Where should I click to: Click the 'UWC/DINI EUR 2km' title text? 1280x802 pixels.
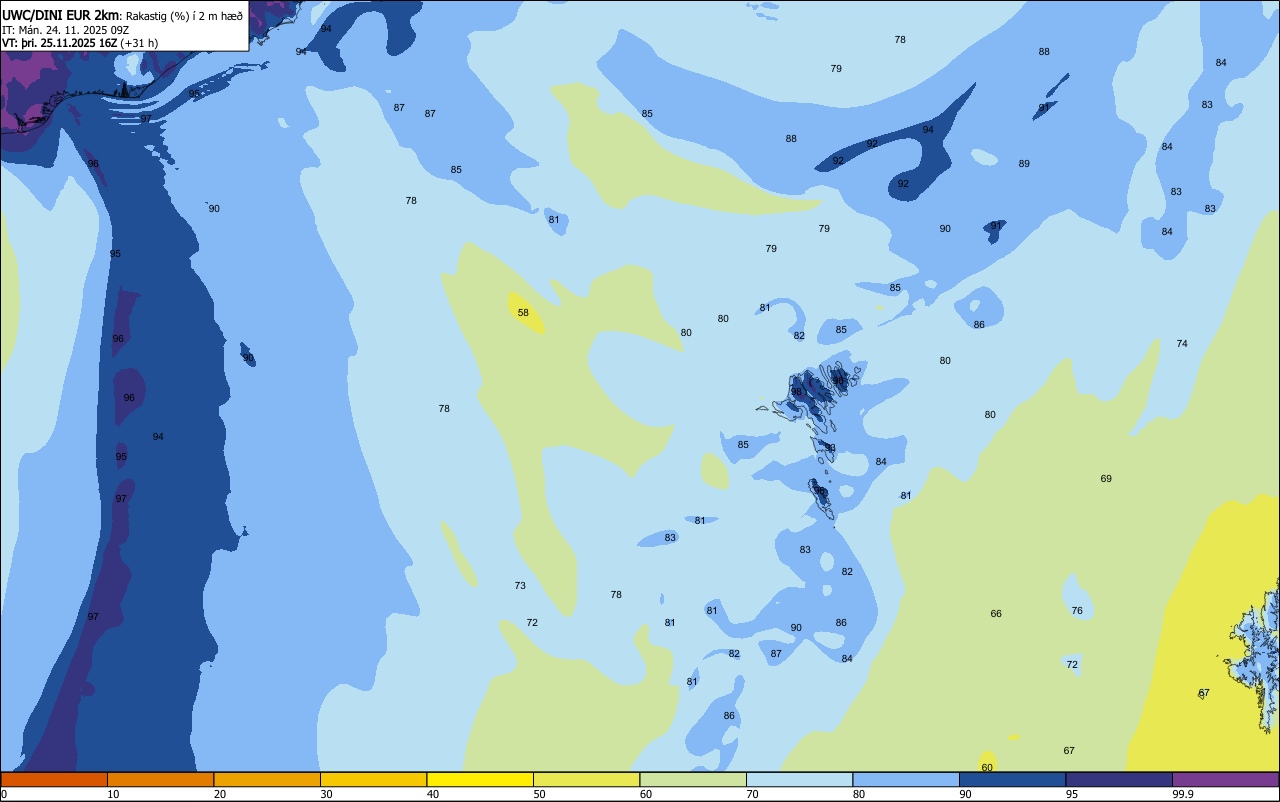[x=61, y=15]
